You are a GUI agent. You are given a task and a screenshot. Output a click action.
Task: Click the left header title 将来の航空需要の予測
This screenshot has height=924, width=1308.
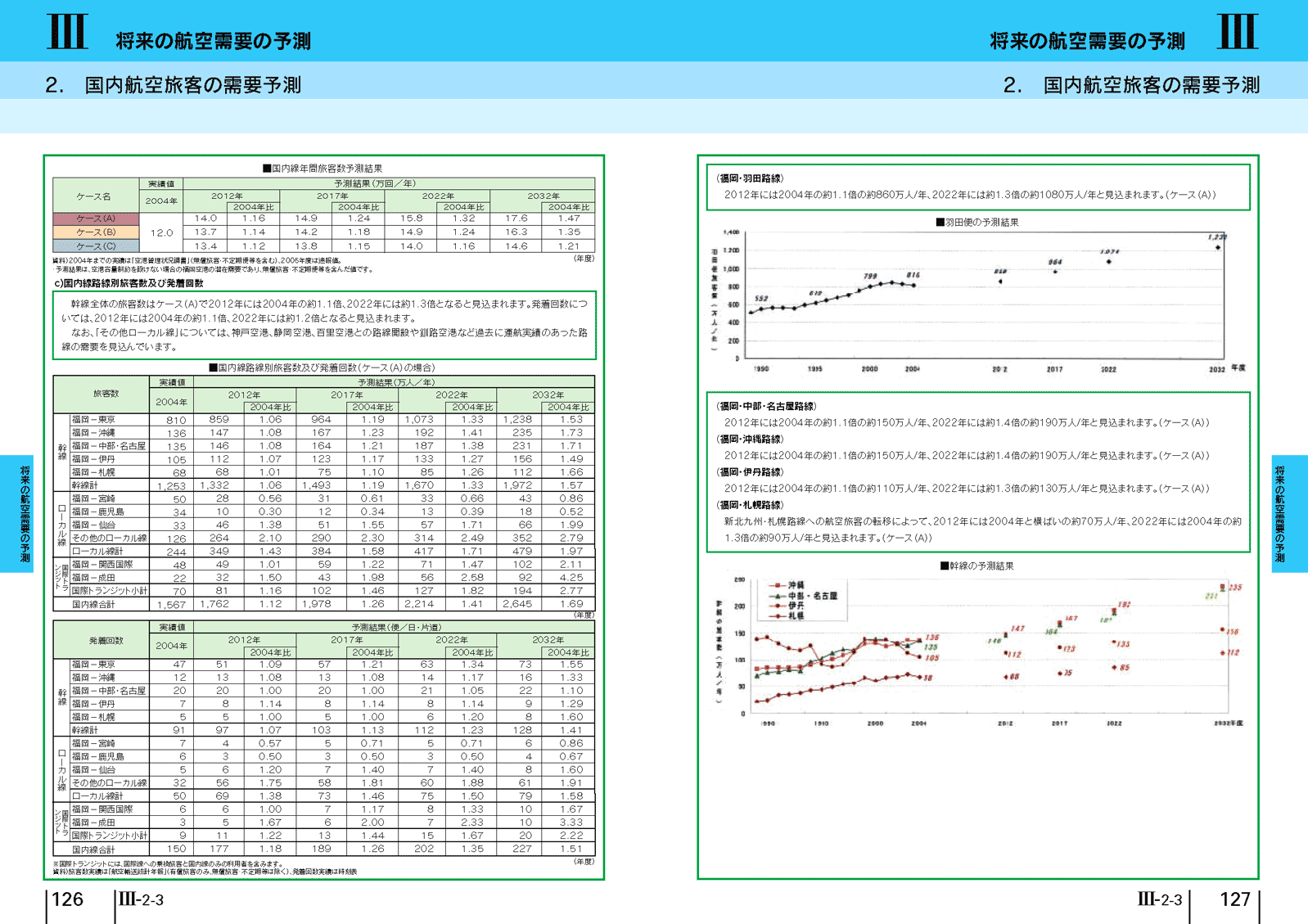click(213, 41)
